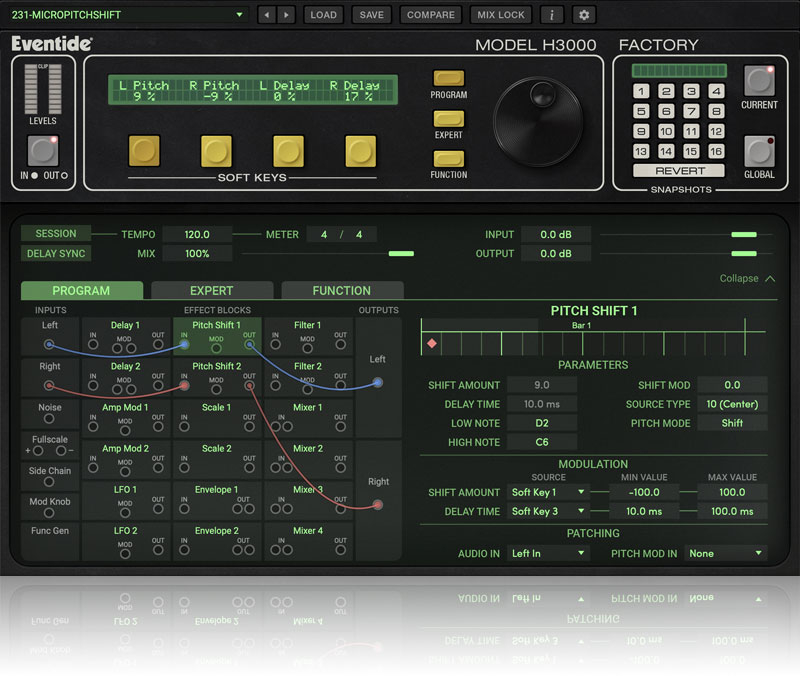800x676 pixels.
Task: Click the info 'i' button
Action: pyautogui.click(x=552, y=15)
